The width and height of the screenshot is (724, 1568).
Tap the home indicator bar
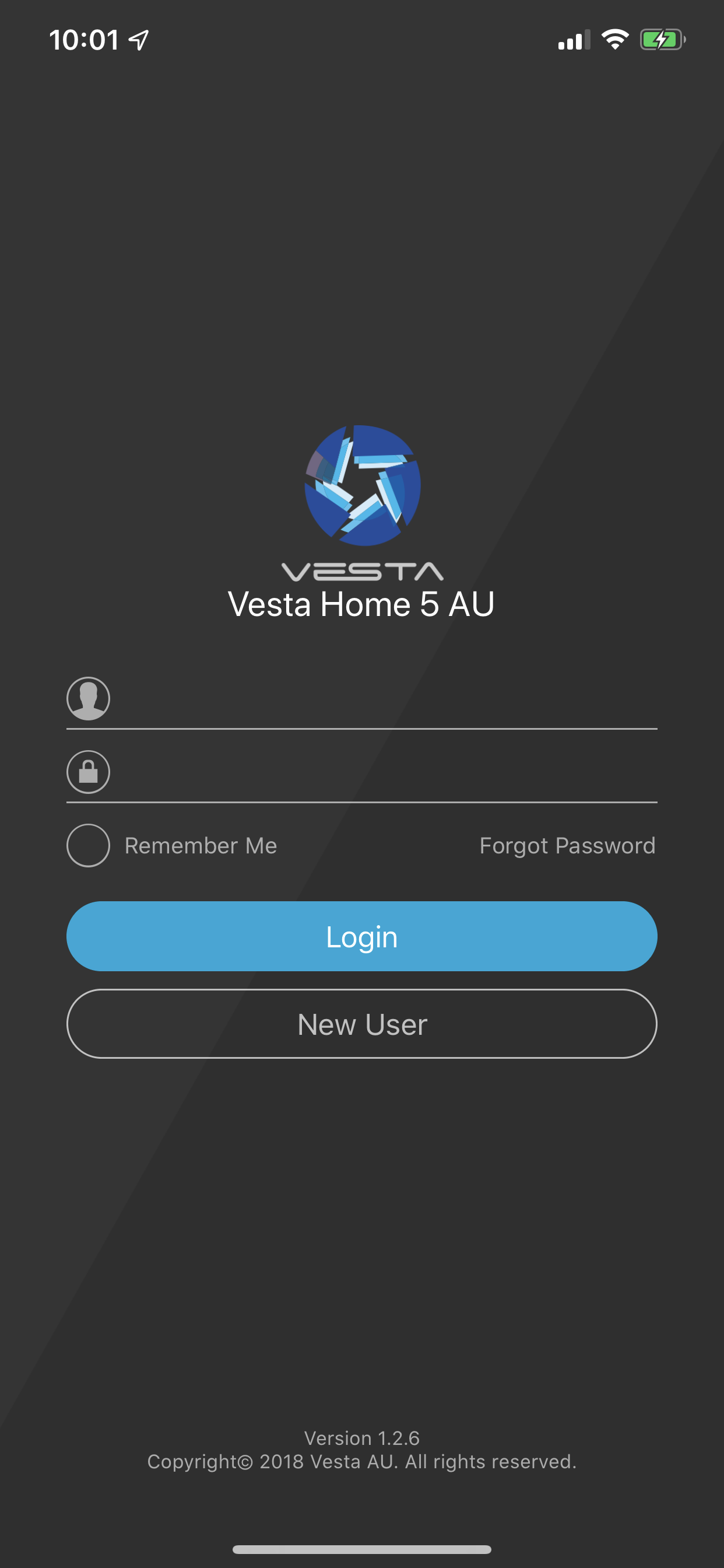362,1549
